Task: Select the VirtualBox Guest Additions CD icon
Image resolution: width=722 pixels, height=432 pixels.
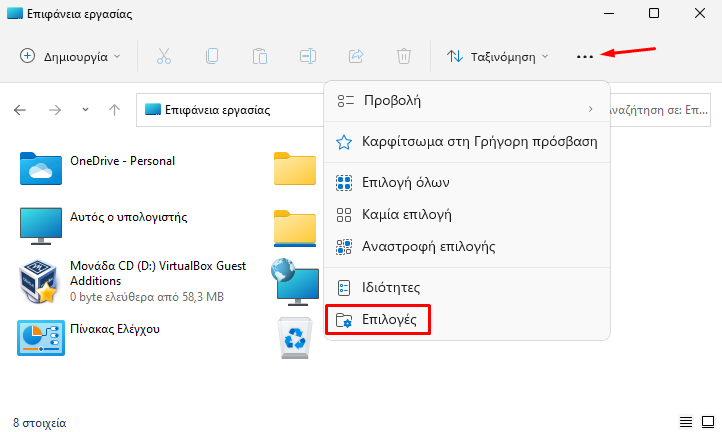Action: 39,281
